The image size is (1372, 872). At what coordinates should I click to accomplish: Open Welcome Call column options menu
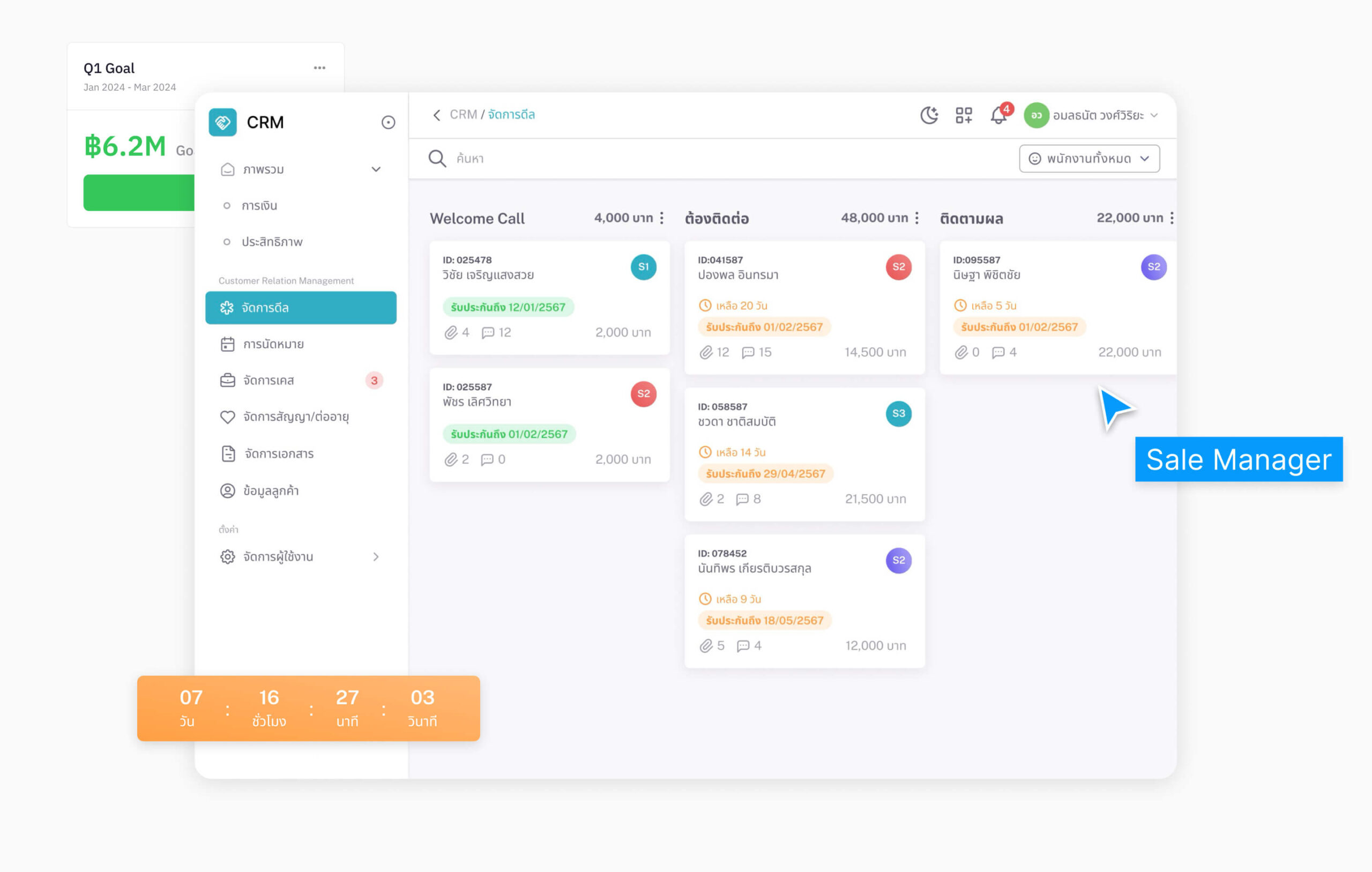(661, 218)
